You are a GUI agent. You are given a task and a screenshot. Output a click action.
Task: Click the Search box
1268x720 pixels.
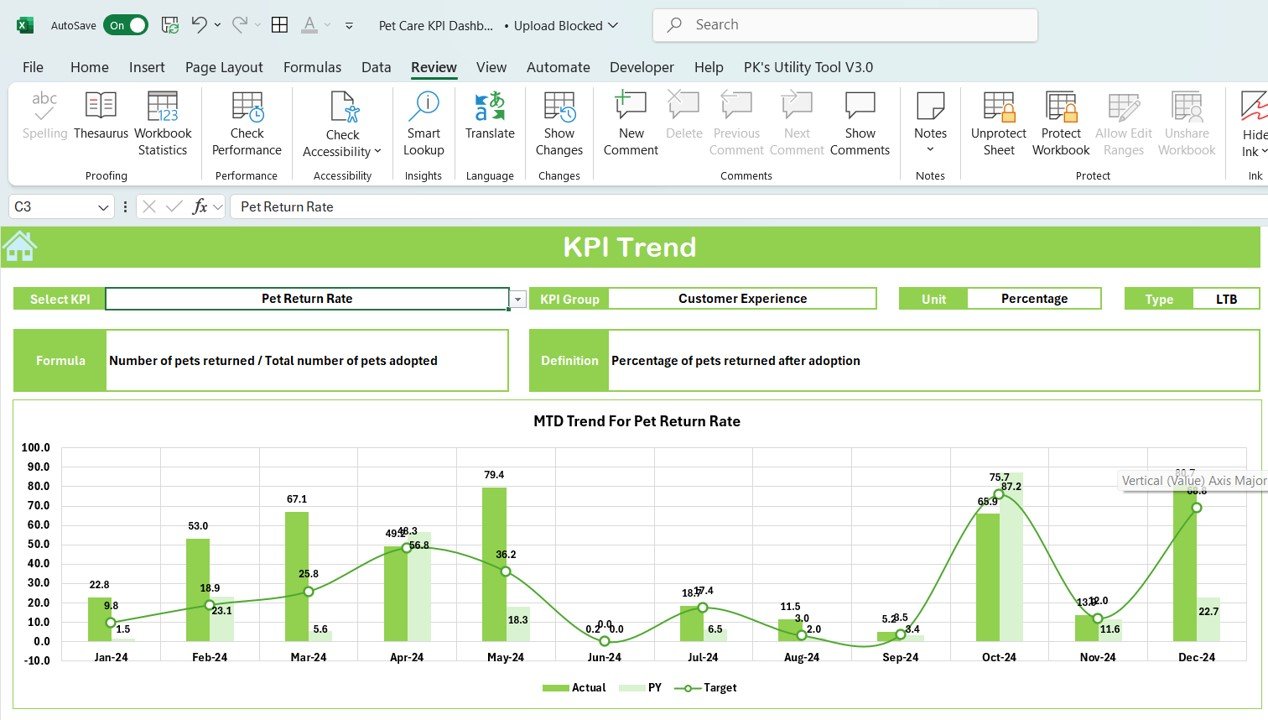tap(845, 25)
